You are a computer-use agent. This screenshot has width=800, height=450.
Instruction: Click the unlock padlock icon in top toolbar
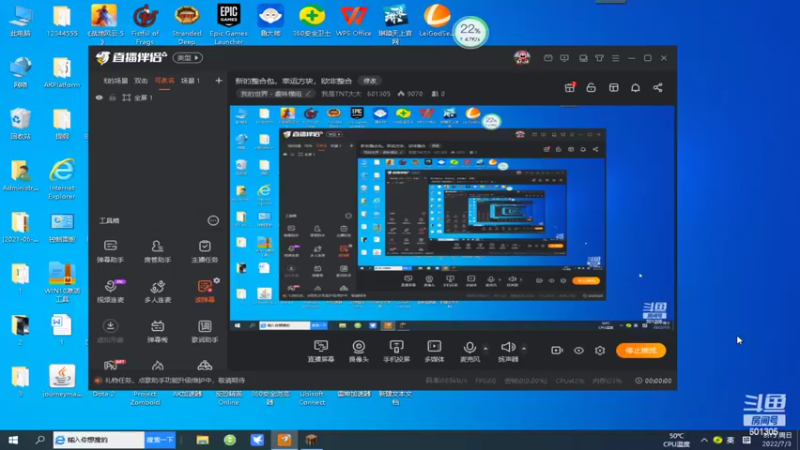(x=591, y=88)
